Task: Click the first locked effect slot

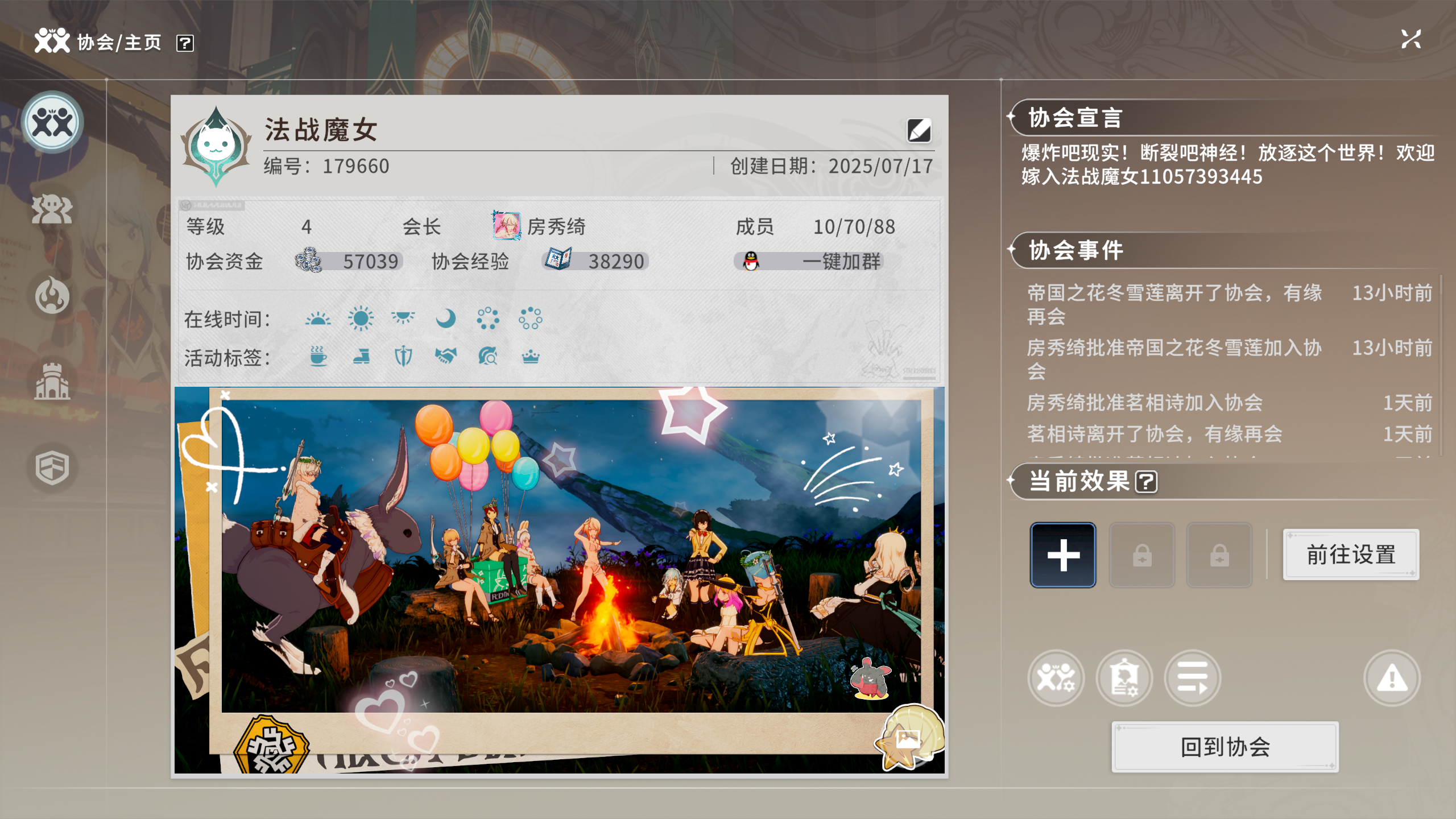Action: point(1141,555)
